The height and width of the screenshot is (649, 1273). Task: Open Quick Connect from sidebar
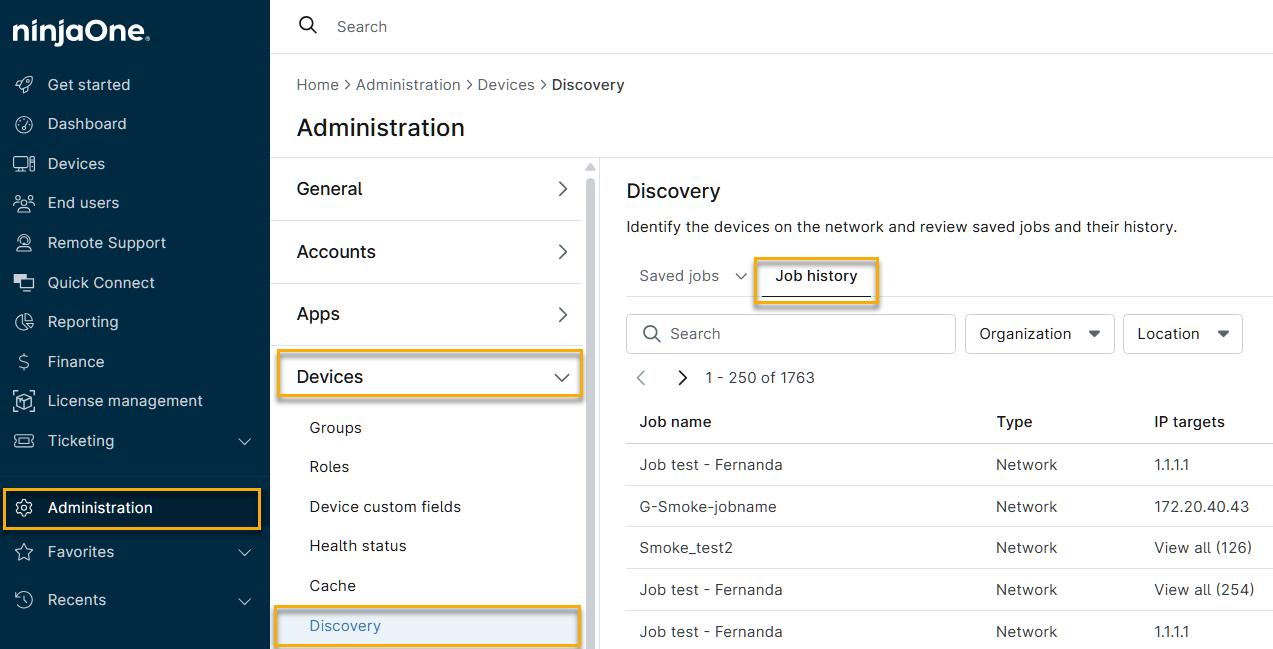coord(101,283)
